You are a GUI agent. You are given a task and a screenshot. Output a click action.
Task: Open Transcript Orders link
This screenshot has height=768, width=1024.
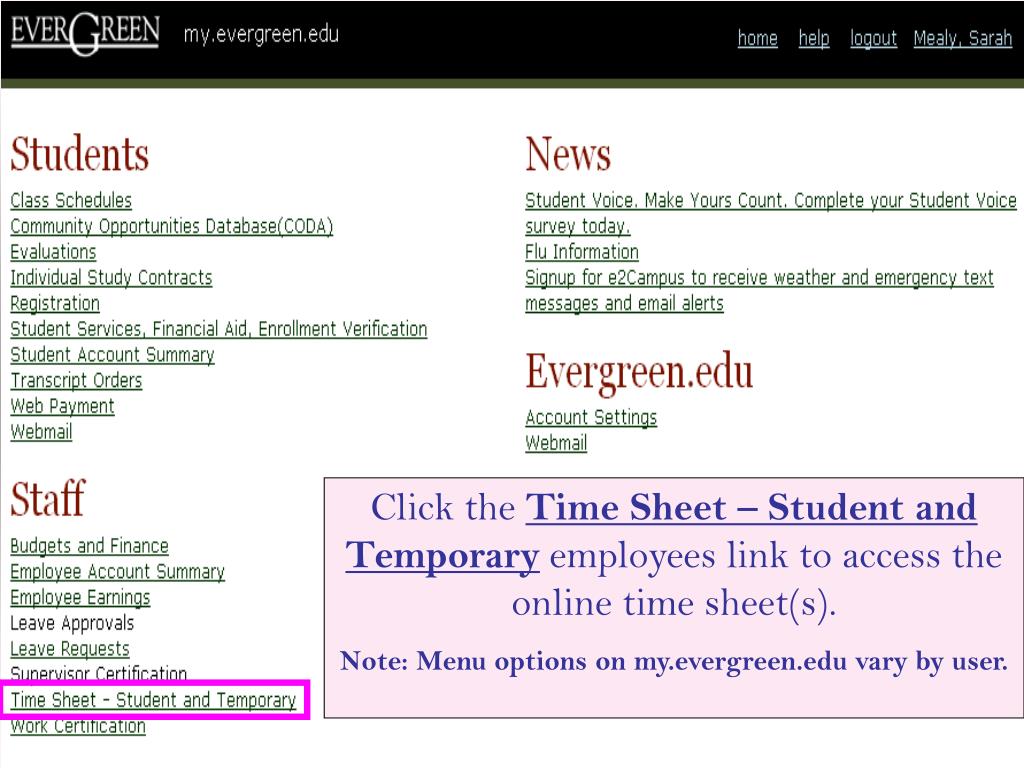pyautogui.click(x=76, y=381)
